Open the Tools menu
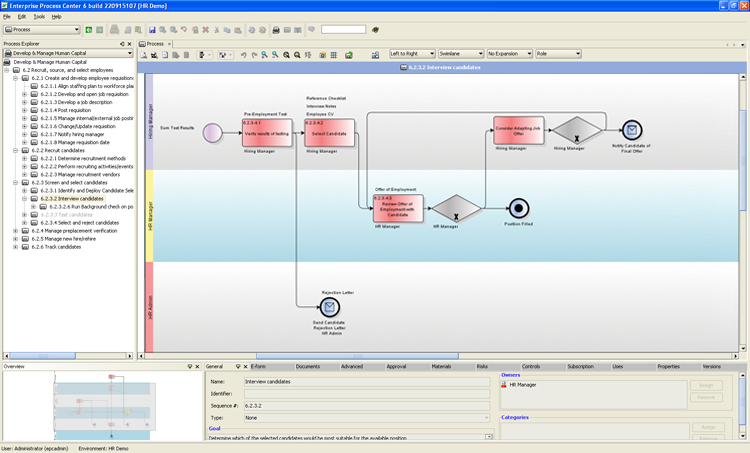750x453 pixels. [x=38, y=17]
